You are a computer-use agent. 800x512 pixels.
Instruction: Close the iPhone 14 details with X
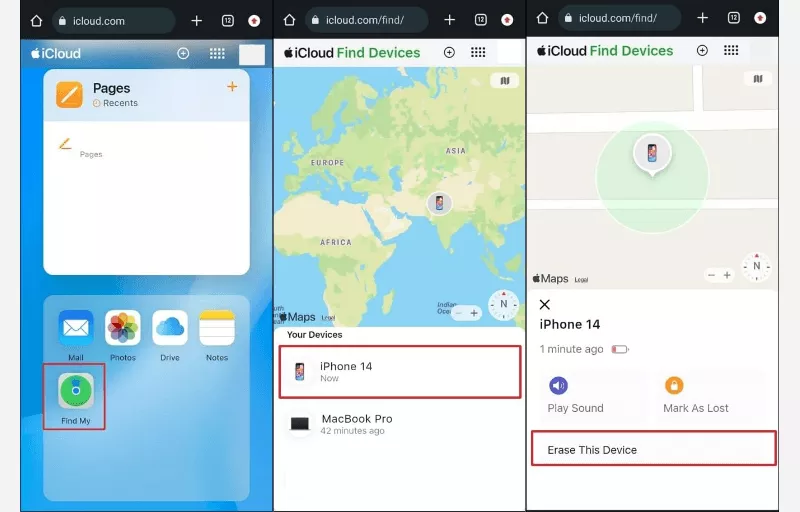(545, 304)
